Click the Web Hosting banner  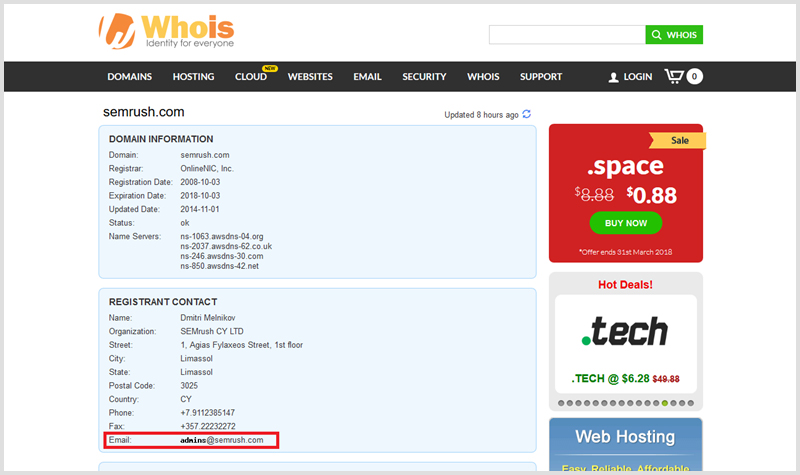626,445
